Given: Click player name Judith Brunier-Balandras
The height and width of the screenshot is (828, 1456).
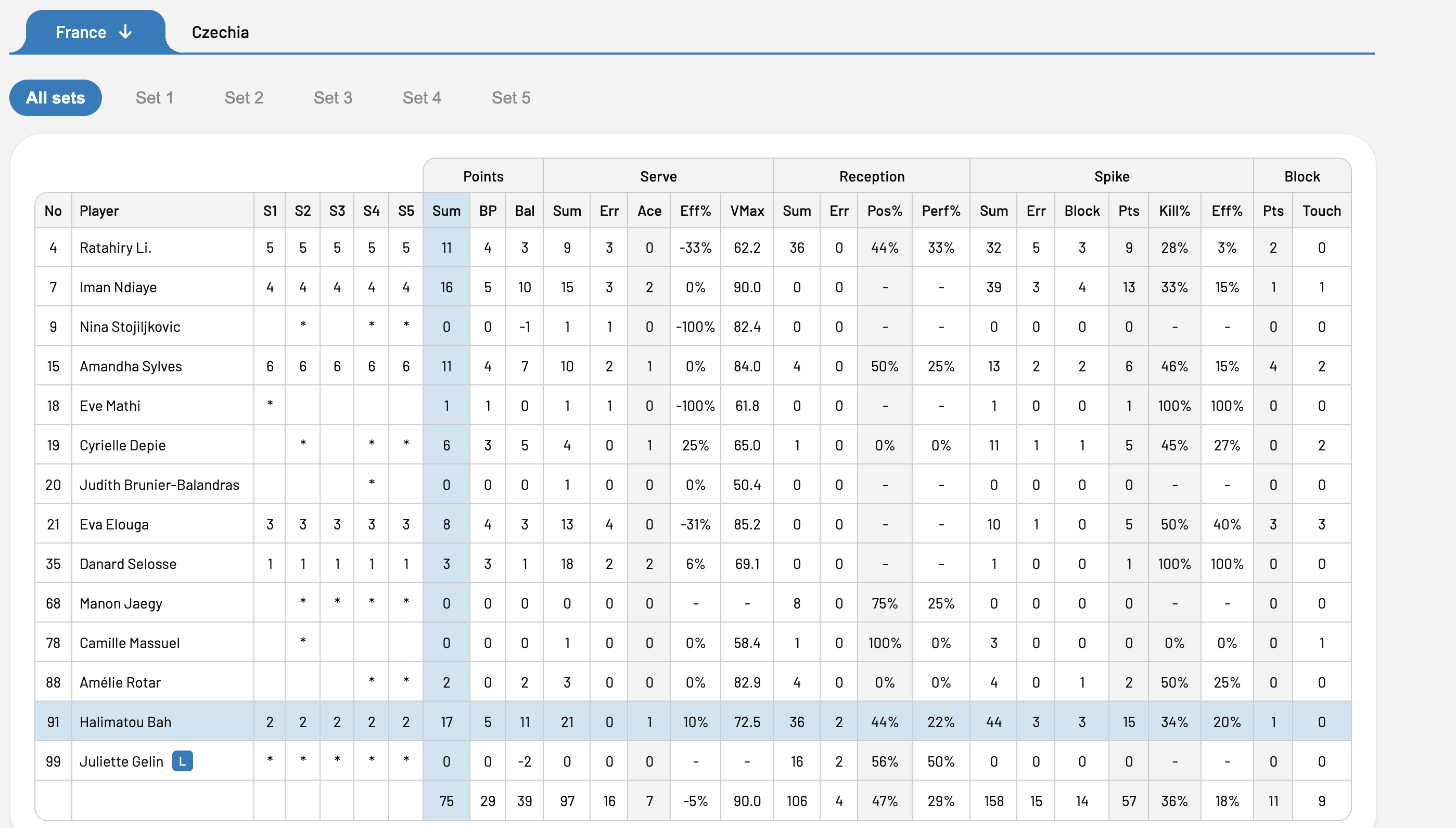Looking at the screenshot, I should point(159,485).
